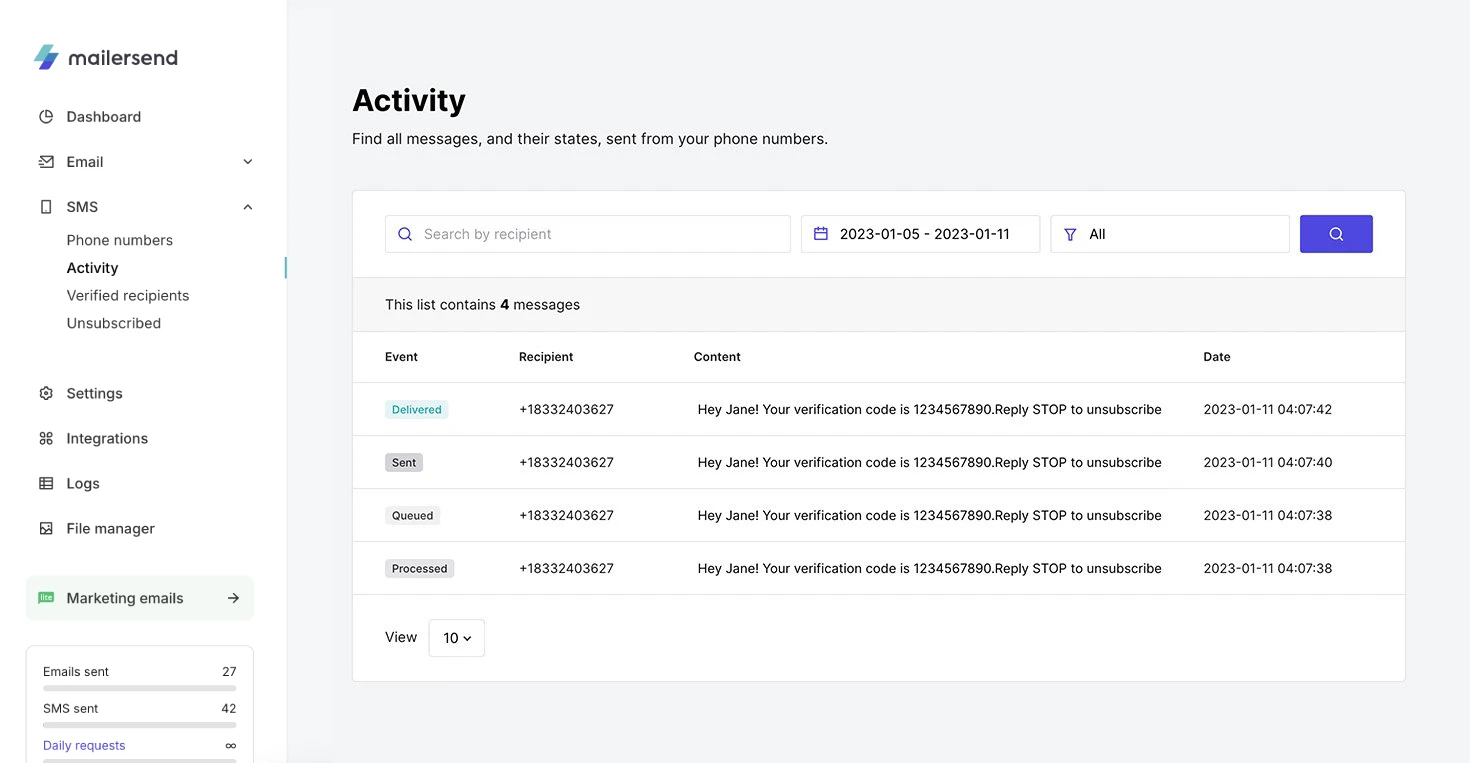Click the blue search button
The height and width of the screenshot is (763, 1470).
[x=1336, y=233]
